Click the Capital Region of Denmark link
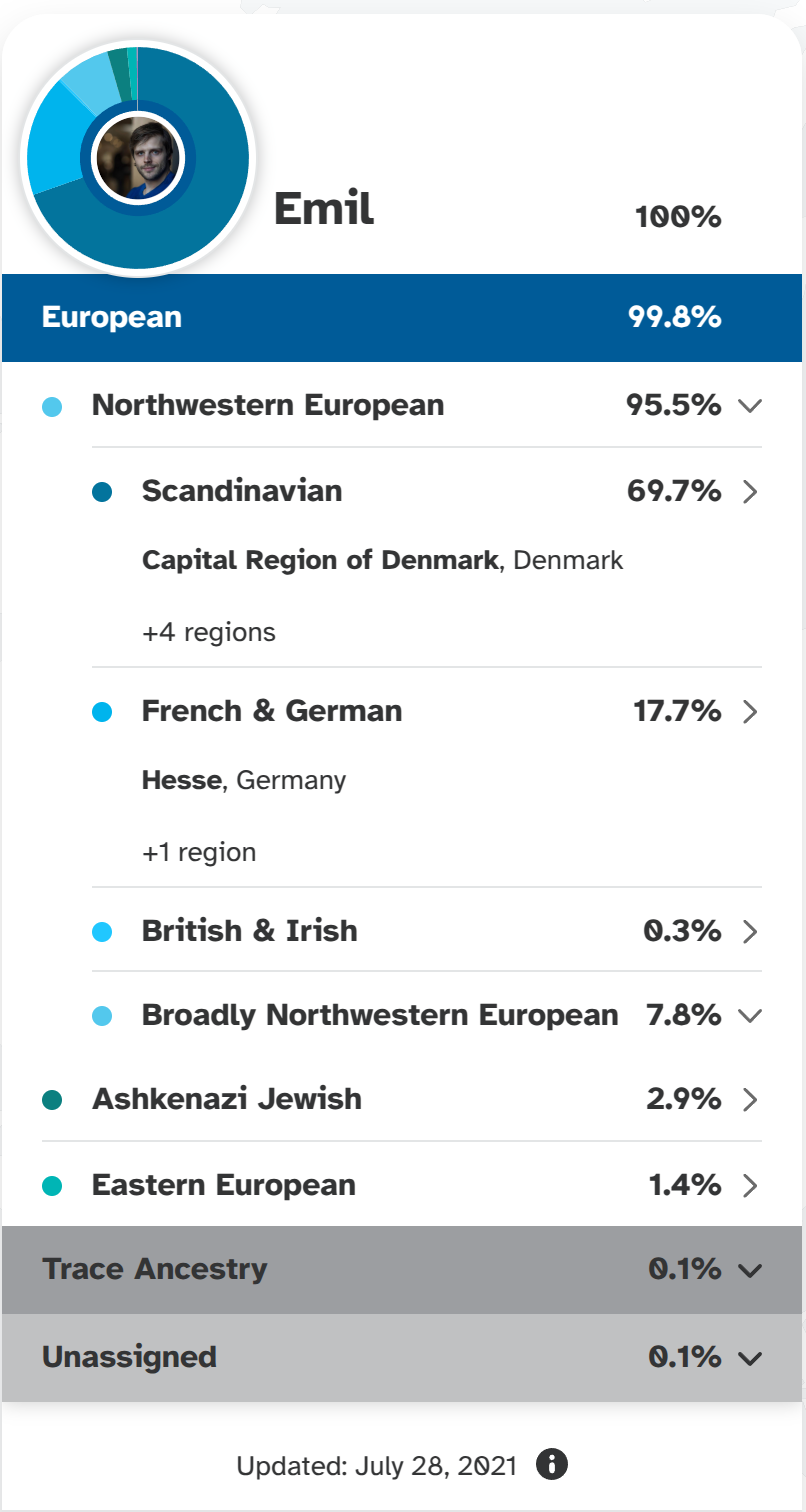 [319, 560]
